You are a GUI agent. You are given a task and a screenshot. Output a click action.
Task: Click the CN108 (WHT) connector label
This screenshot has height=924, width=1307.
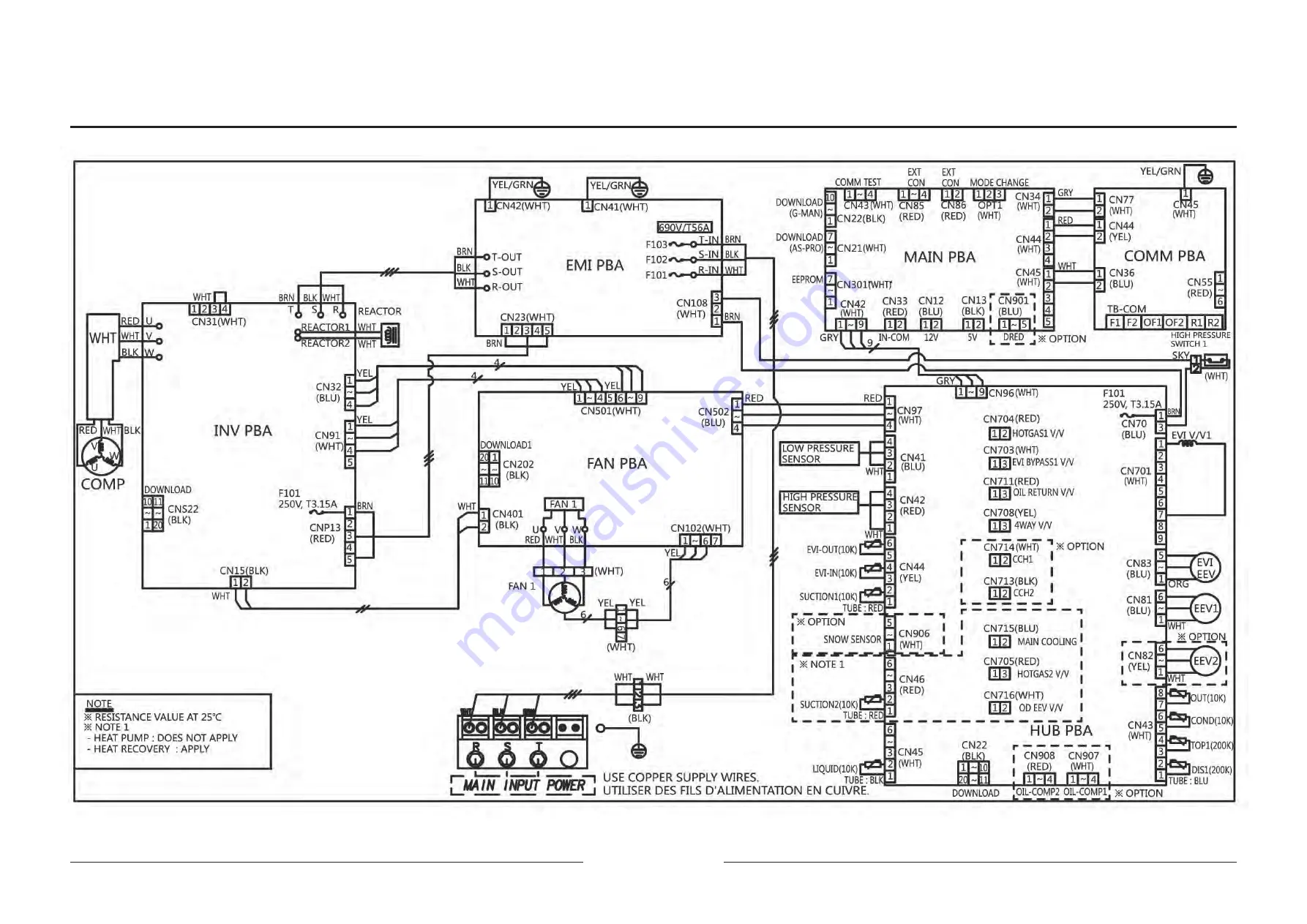pos(692,309)
